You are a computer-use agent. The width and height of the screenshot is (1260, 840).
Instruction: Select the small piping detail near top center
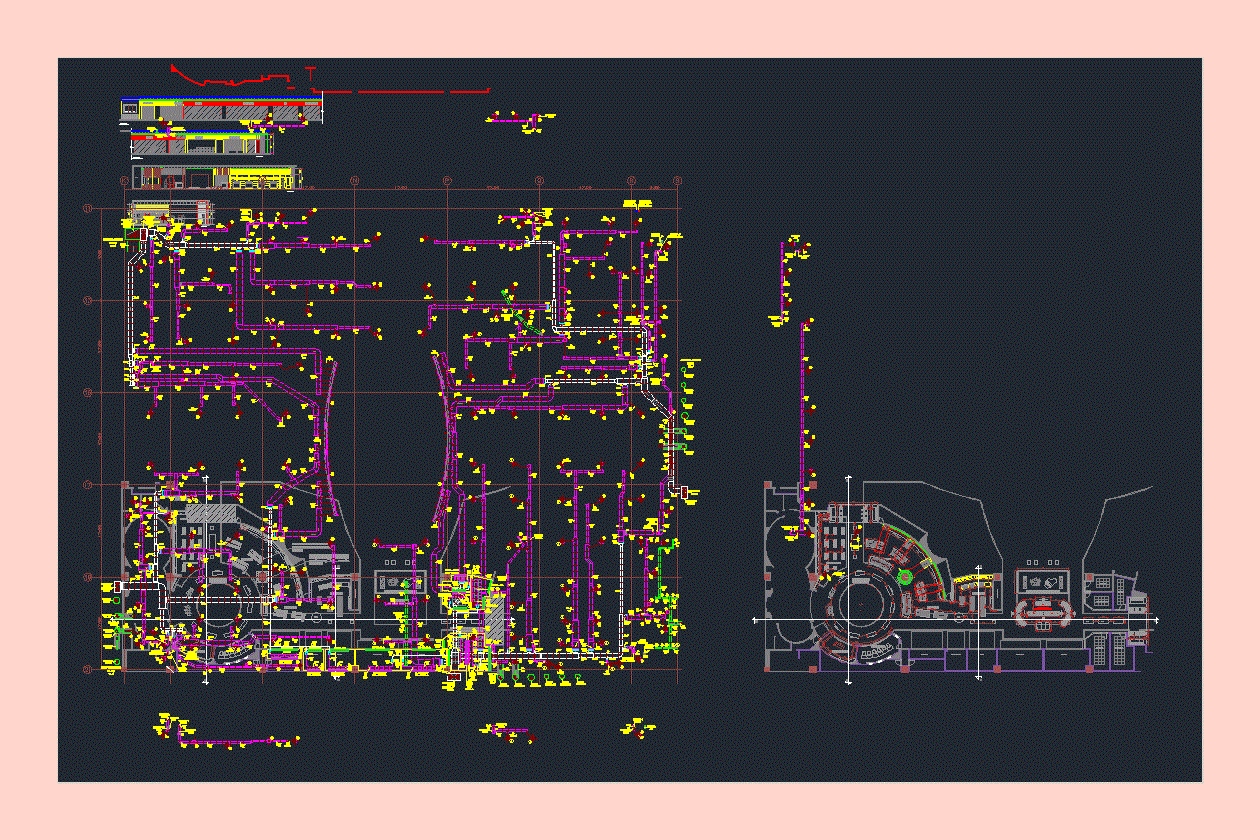(521, 121)
